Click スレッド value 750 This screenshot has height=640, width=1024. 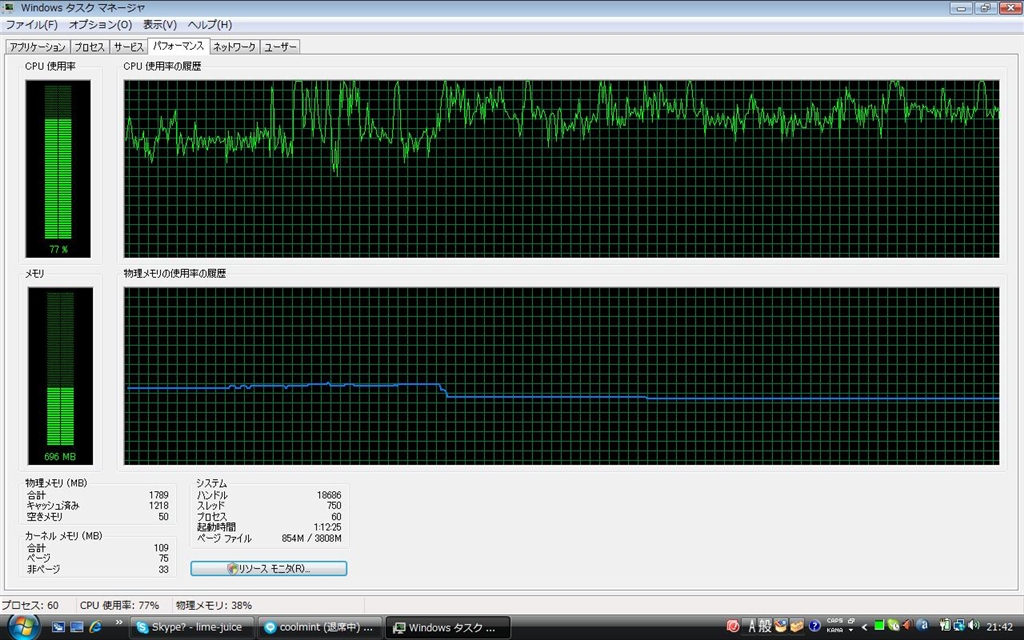334,505
